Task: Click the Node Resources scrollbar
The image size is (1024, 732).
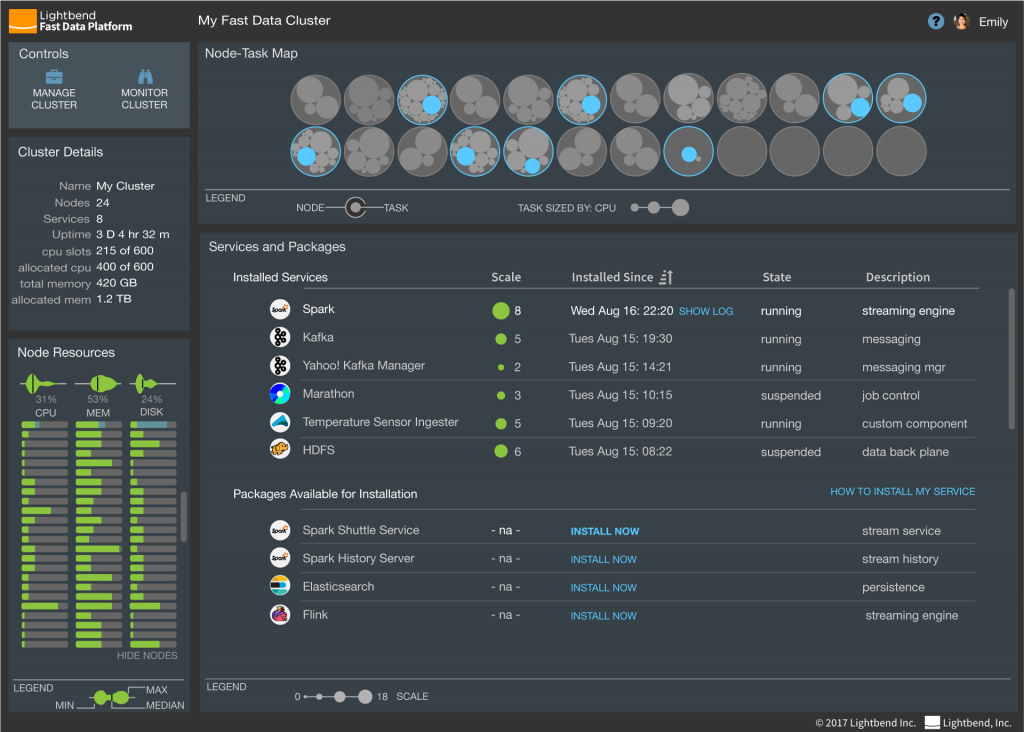Action: pos(184,517)
